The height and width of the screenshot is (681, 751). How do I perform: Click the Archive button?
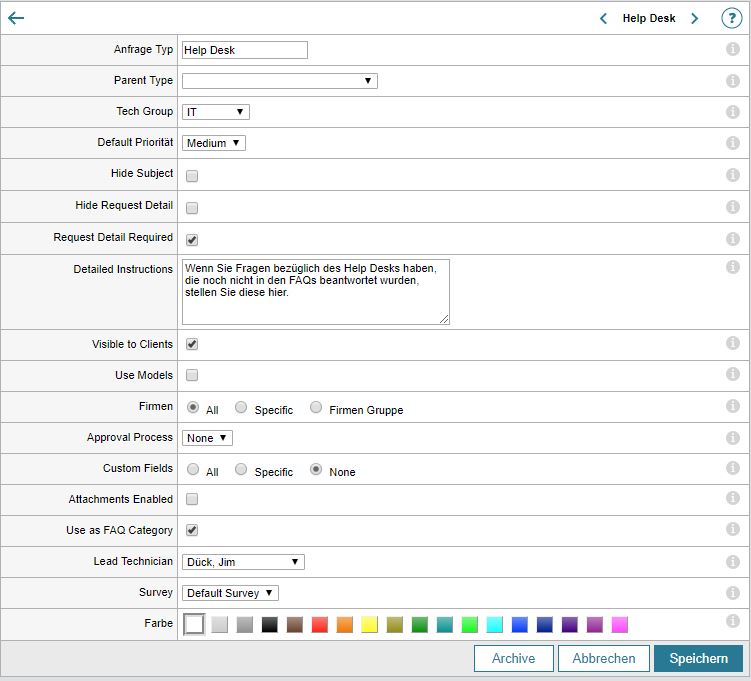click(513, 658)
